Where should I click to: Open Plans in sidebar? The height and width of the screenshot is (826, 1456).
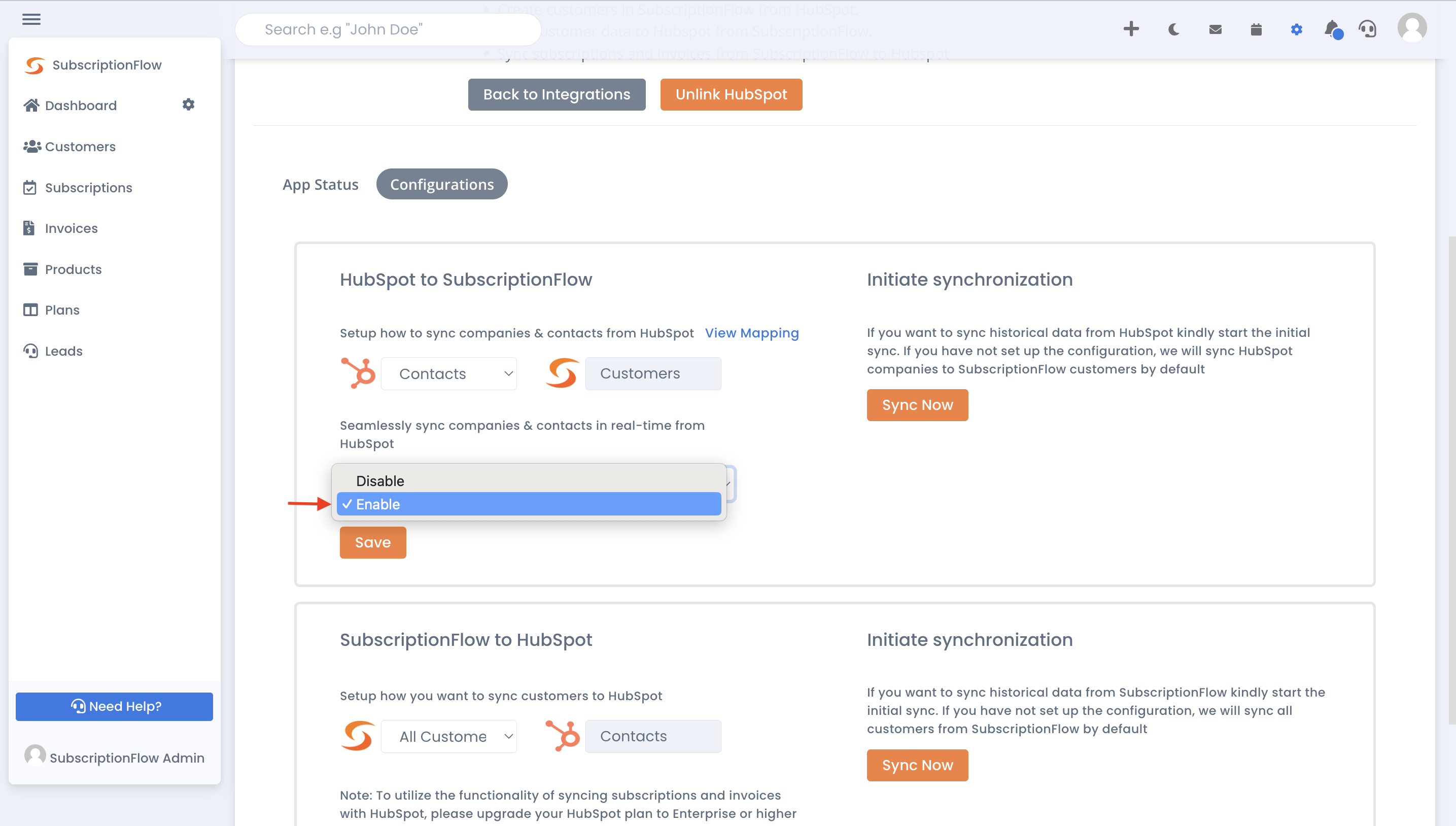(x=62, y=309)
